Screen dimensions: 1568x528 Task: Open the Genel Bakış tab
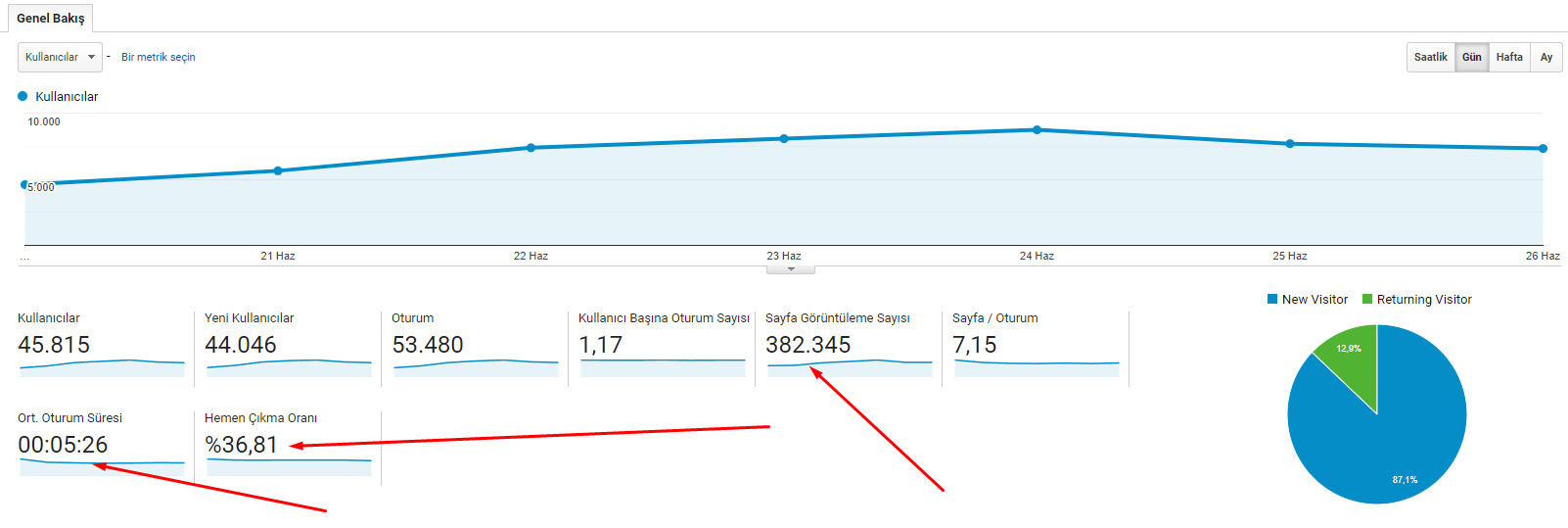click(51, 18)
